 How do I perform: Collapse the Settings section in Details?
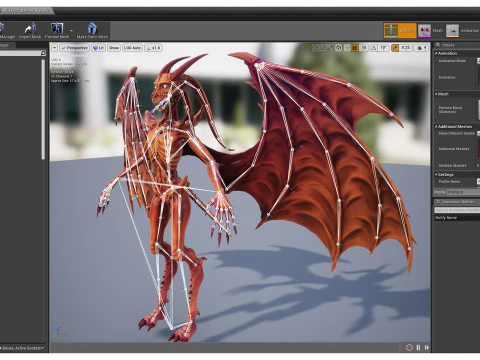(x=436, y=175)
